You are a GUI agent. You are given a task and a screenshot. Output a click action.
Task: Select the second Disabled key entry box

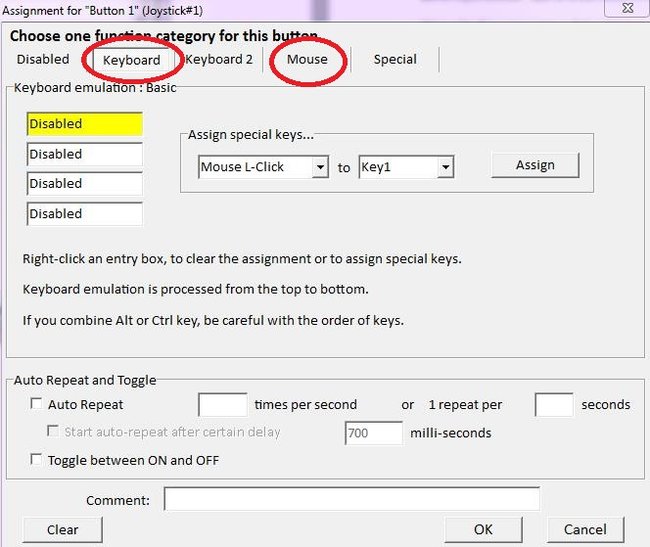click(85, 154)
